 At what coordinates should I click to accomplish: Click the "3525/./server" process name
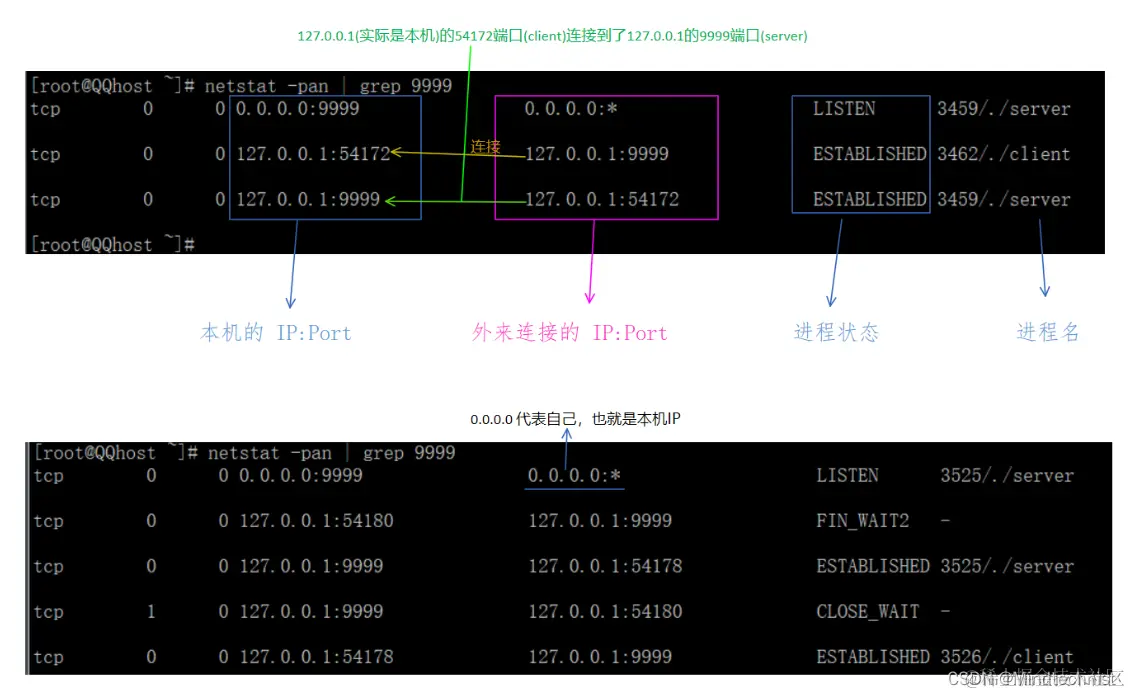pos(1007,475)
